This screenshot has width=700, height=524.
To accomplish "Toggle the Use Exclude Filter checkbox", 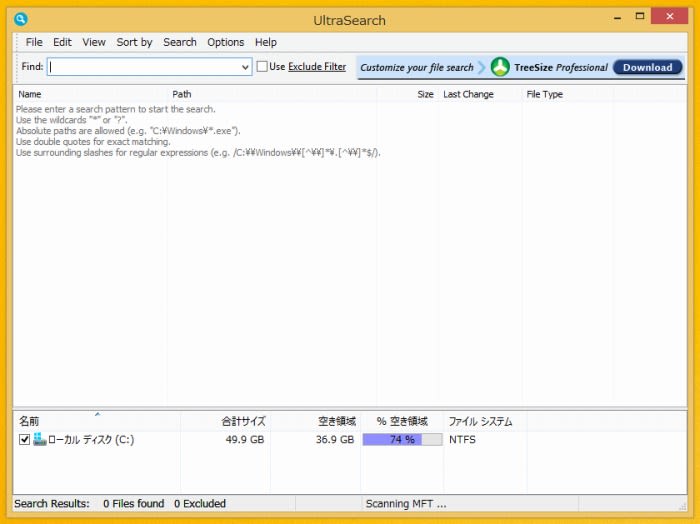I will click(x=262, y=67).
